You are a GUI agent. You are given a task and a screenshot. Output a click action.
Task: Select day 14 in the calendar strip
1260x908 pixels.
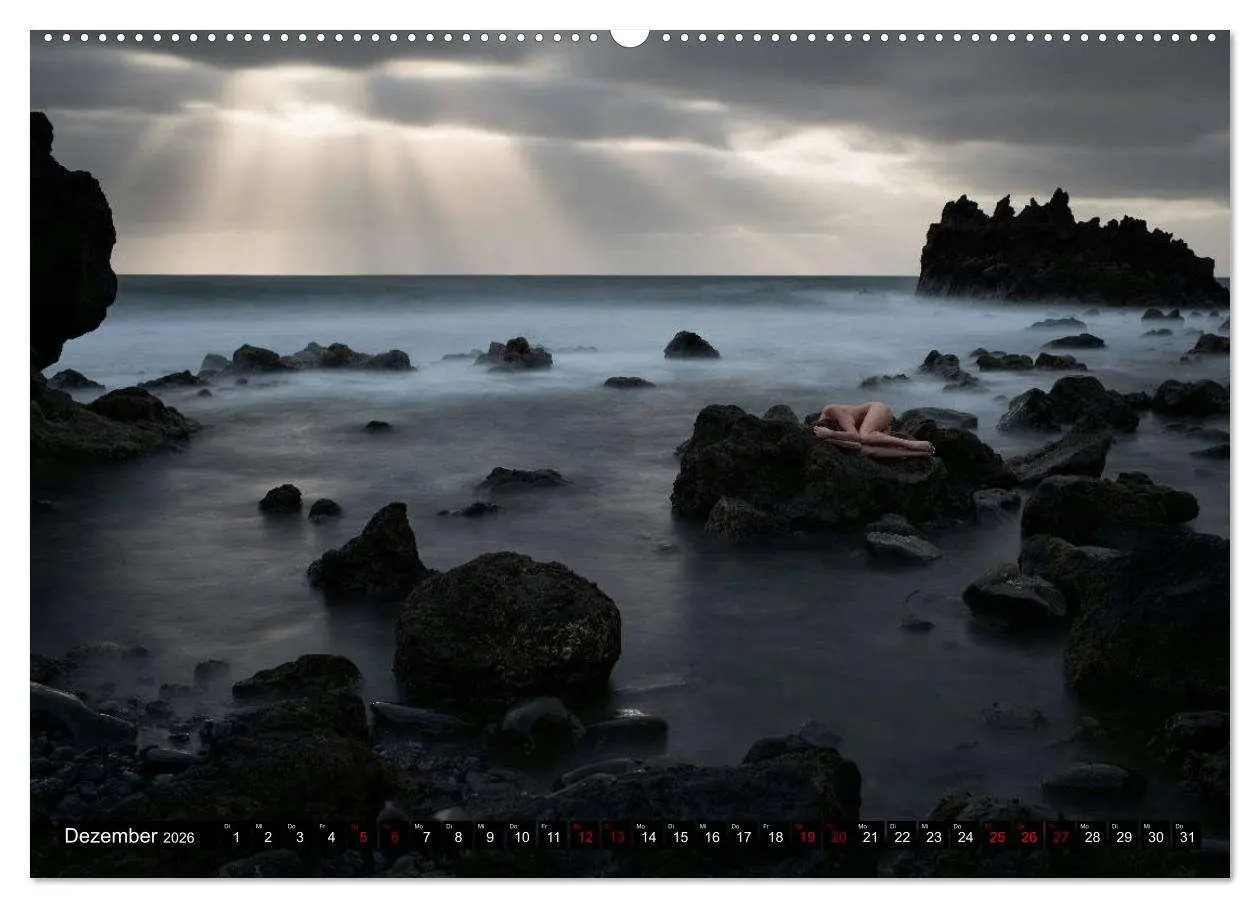coord(648,836)
